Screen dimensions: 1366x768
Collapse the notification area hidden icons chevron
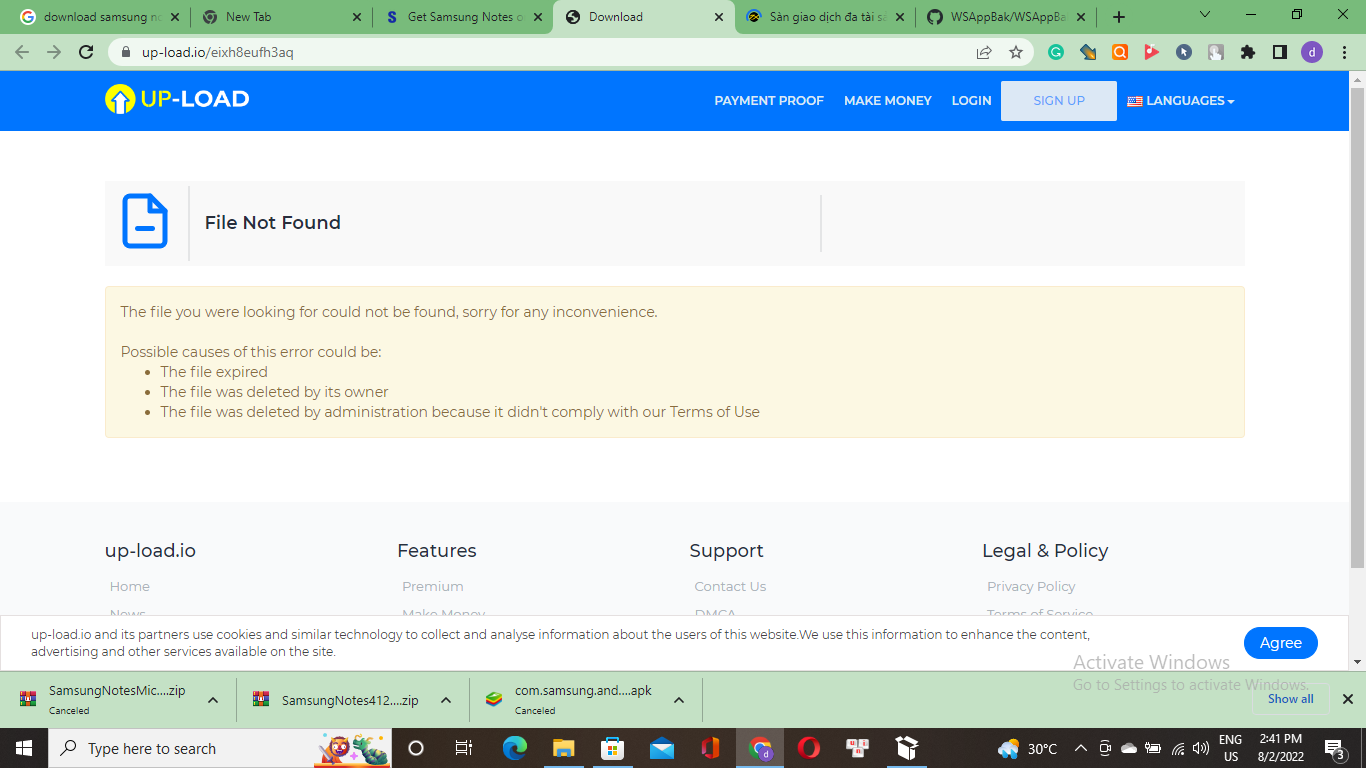point(1080,748)
